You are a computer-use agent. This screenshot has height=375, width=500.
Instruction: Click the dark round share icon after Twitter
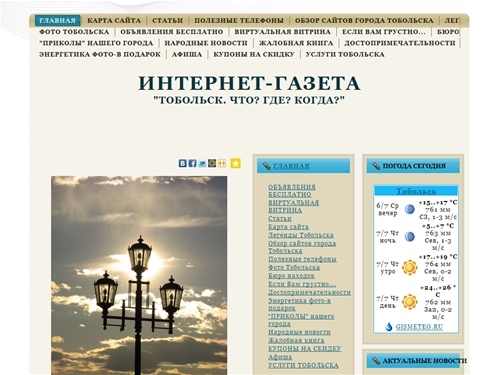point(212,163)
